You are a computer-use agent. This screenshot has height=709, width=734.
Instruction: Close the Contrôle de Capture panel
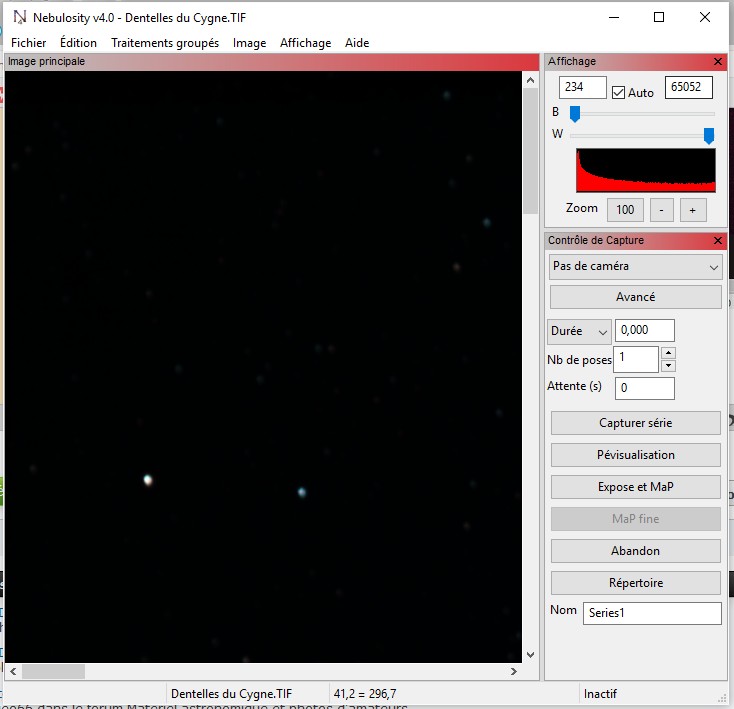(718, 240)
